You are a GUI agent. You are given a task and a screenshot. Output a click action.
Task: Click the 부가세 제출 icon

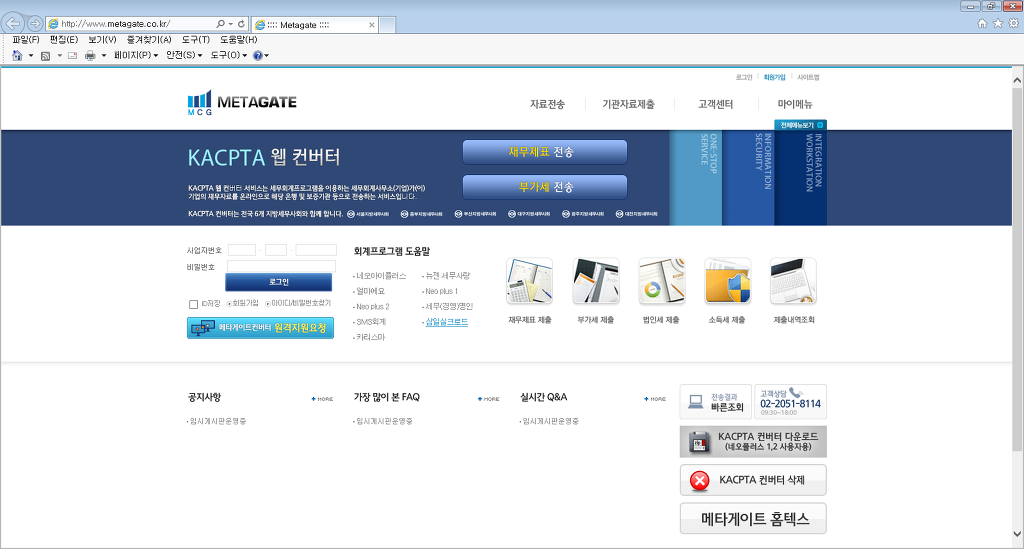pyautogui.click(x=596, y=281)
